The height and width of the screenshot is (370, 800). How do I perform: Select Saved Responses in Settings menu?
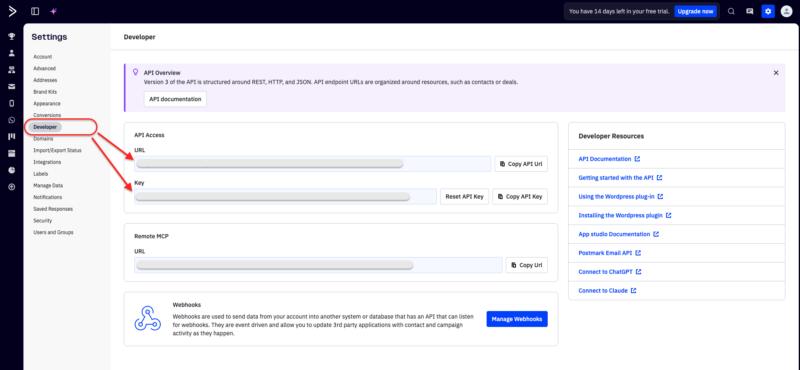click(53, 209)
